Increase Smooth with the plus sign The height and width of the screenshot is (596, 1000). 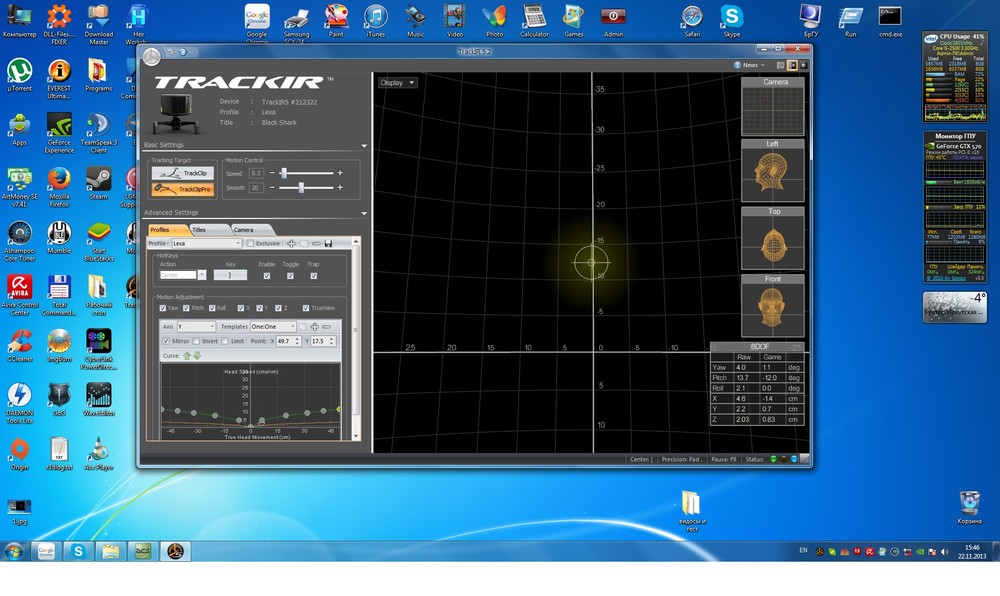pyautogui.click(x=340, y=187)
